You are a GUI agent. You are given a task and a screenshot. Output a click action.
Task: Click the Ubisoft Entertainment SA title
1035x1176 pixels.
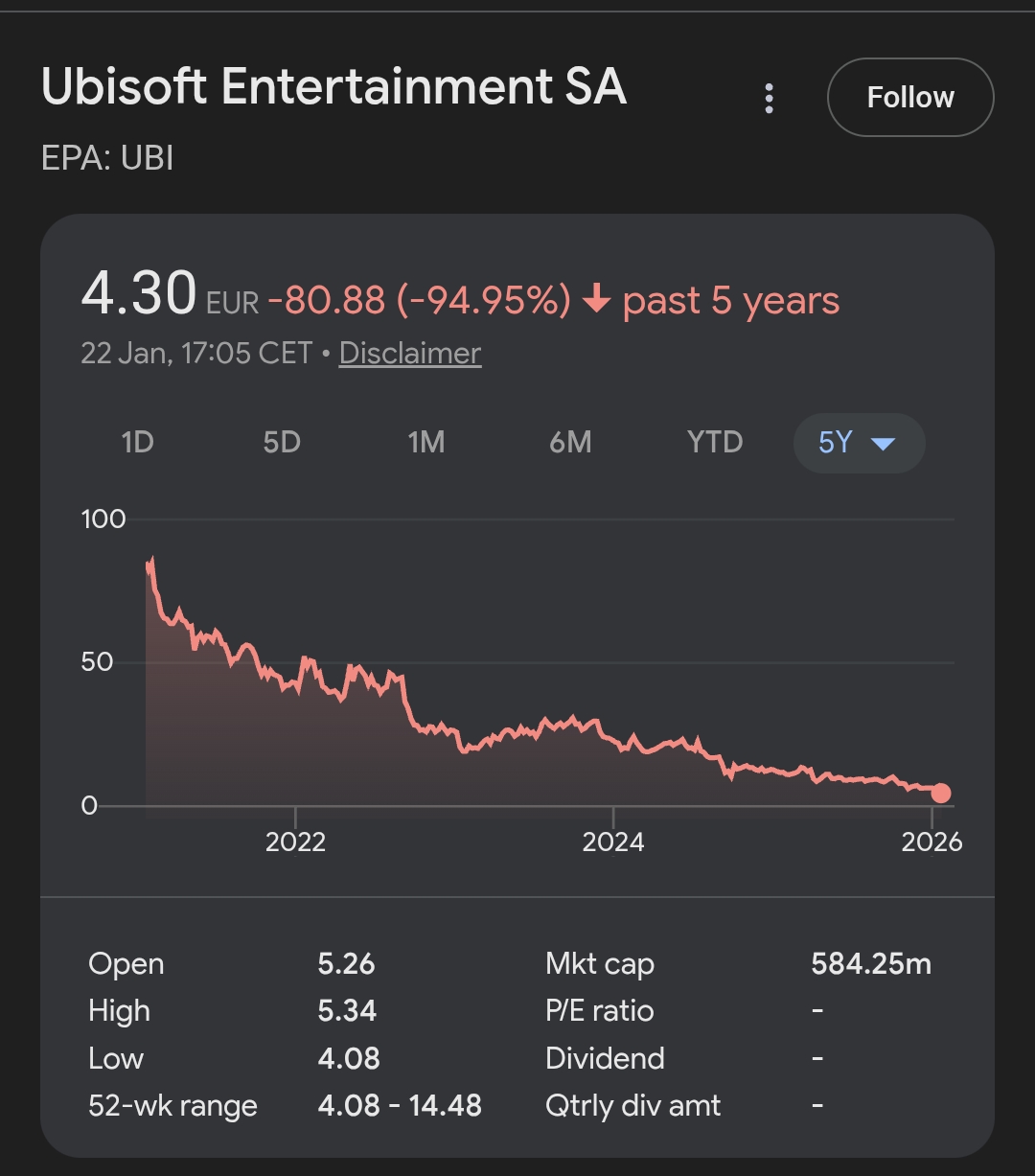tap(333, 87)
